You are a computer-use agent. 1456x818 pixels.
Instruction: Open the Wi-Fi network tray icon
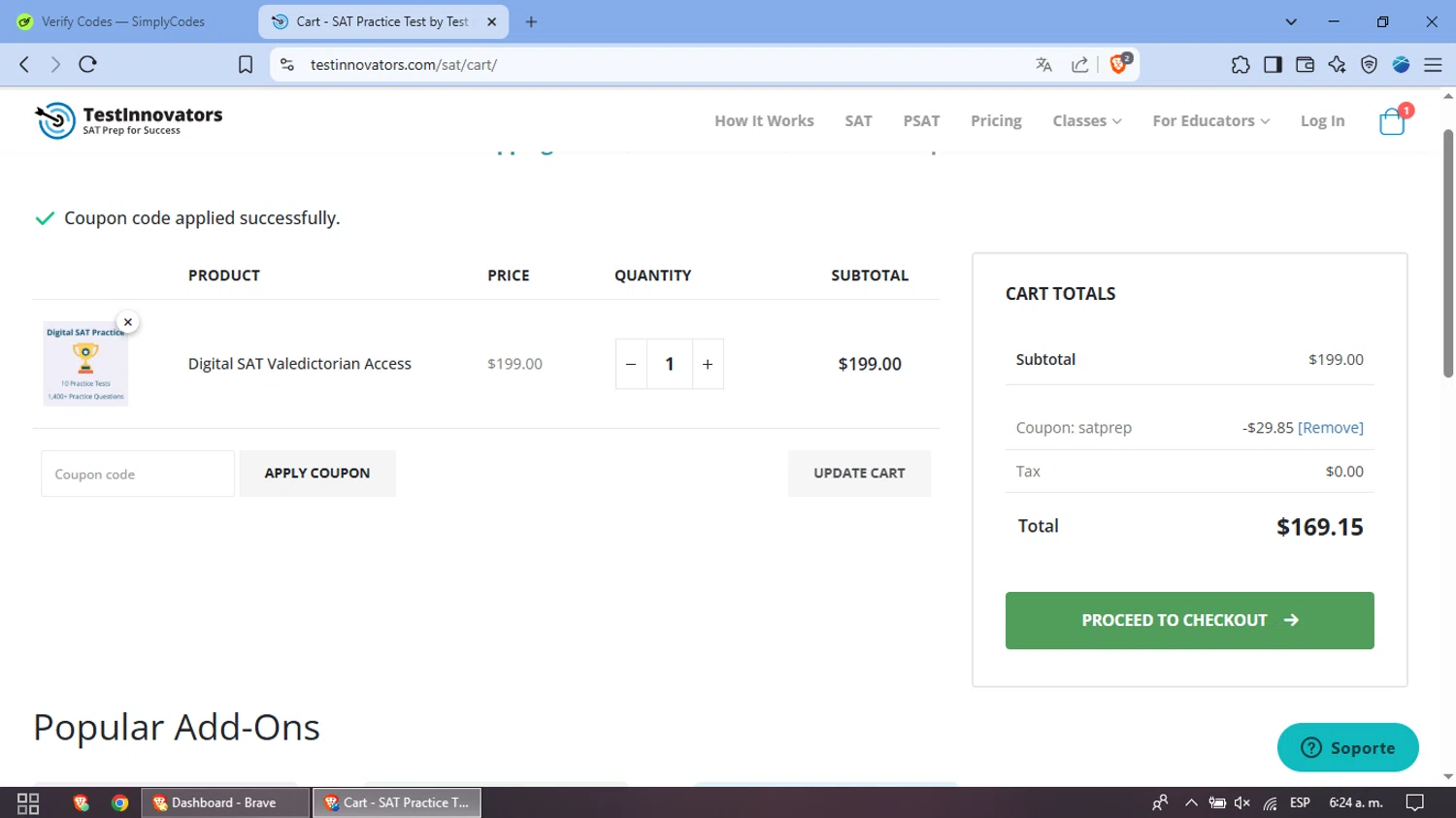(1270, 802)
